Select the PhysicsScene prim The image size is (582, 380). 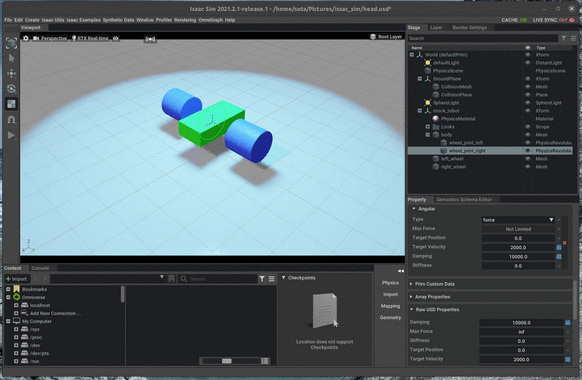click(448, 71)
